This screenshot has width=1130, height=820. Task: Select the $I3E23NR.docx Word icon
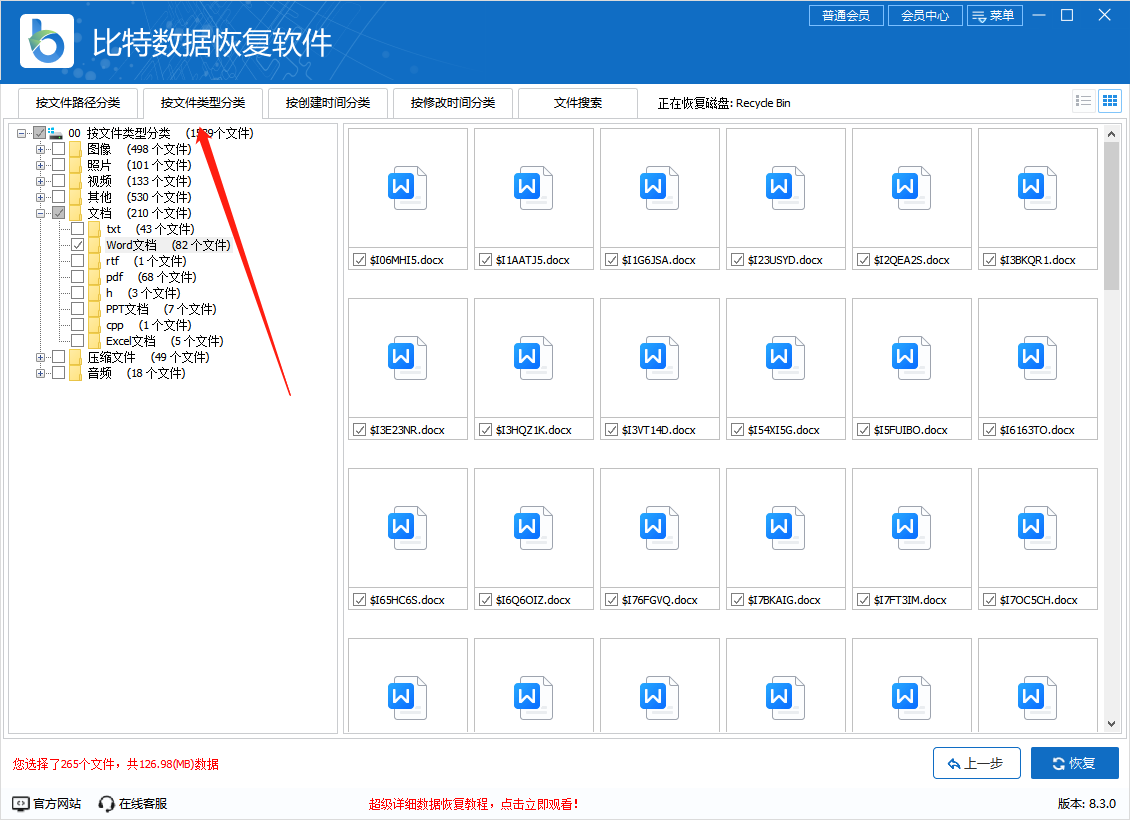coord(408,358)
